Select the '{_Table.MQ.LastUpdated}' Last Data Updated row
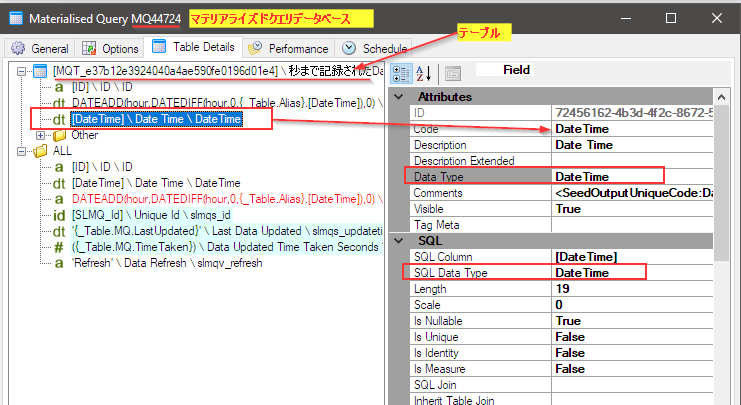 (x=227, y=231)
